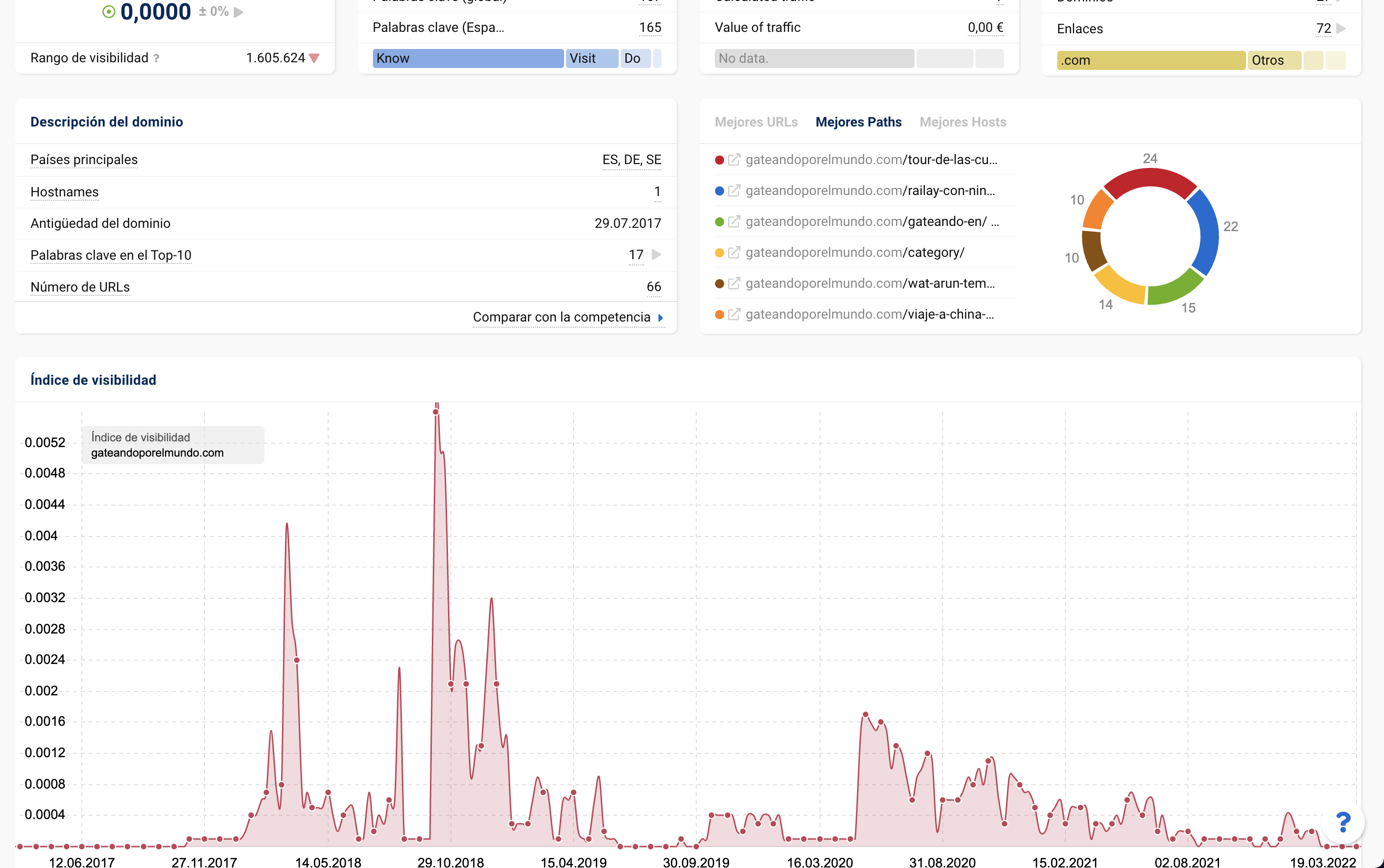This screenshot has height=868, width=1384.
Task: Switch to Mejores Hosts tab
Action: point(962,122)
